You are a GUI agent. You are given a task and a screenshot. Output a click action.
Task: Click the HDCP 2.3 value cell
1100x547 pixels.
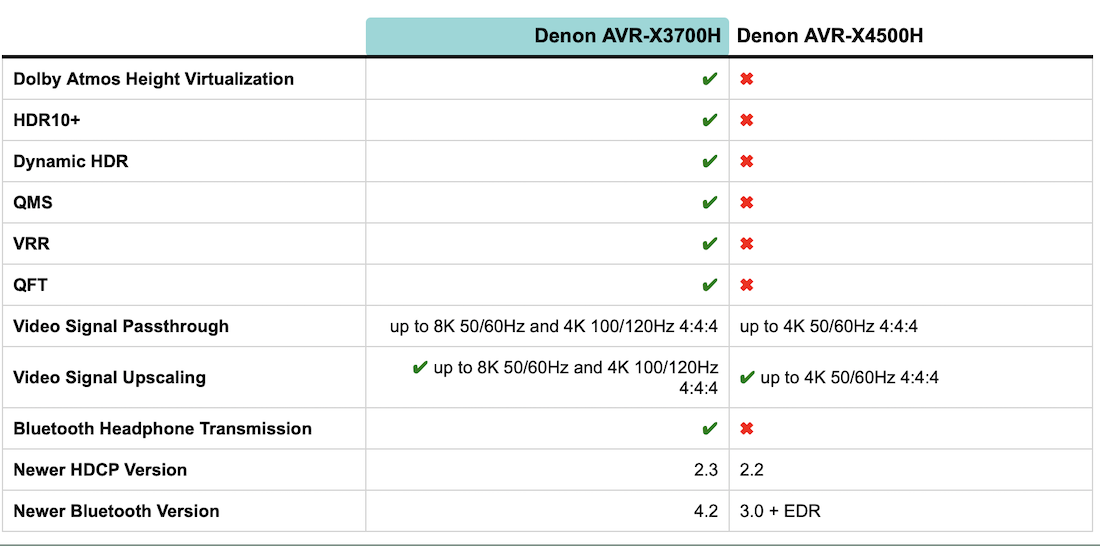pyautogui.click(x=705, y=470)
